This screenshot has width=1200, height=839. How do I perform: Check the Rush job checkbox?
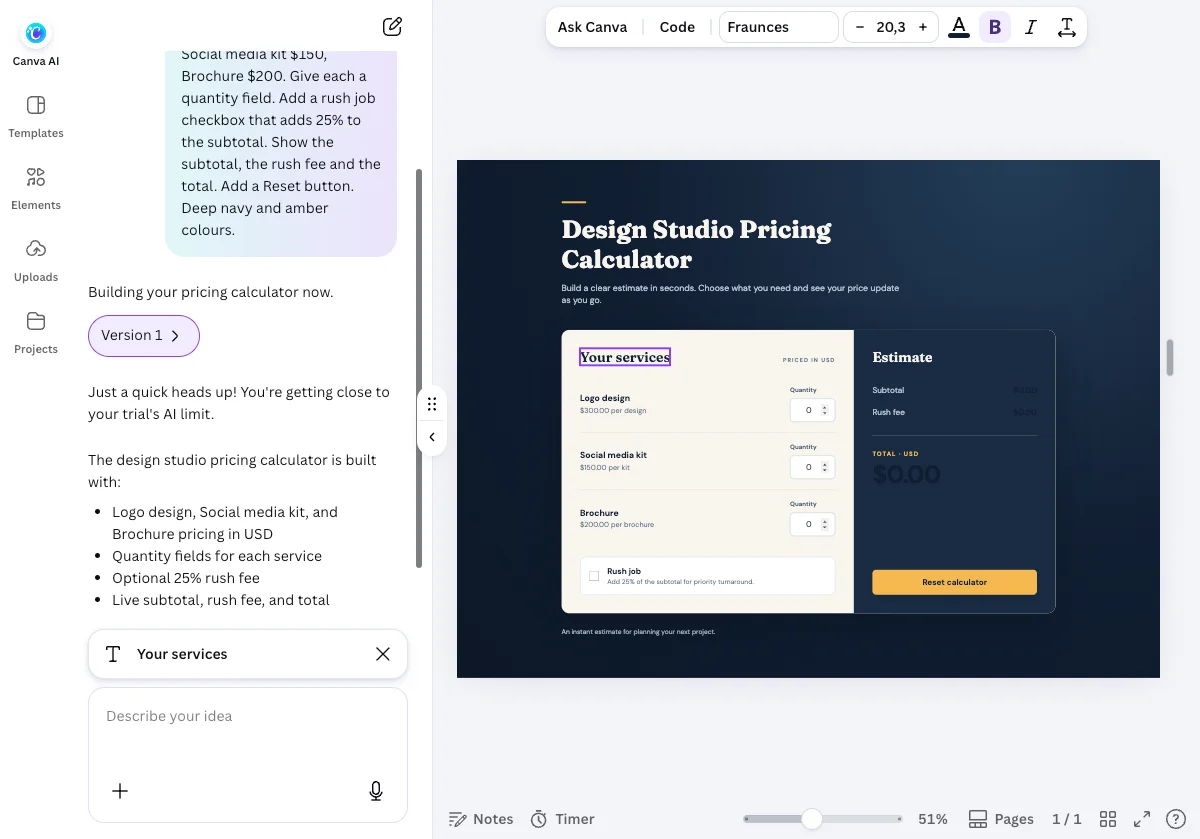(x=594, y=576)
